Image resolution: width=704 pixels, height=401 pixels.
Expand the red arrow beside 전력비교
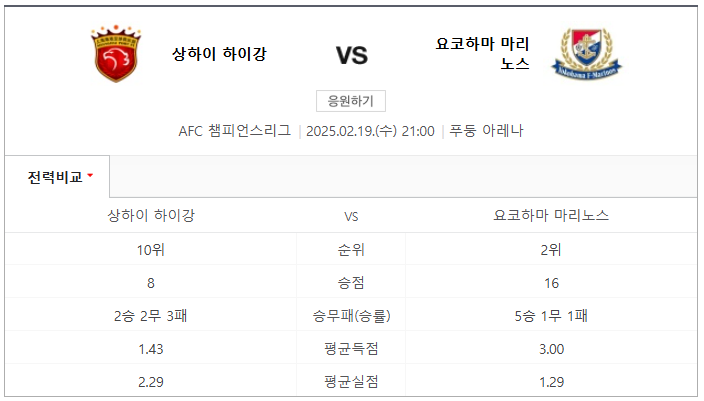[90, 176]
